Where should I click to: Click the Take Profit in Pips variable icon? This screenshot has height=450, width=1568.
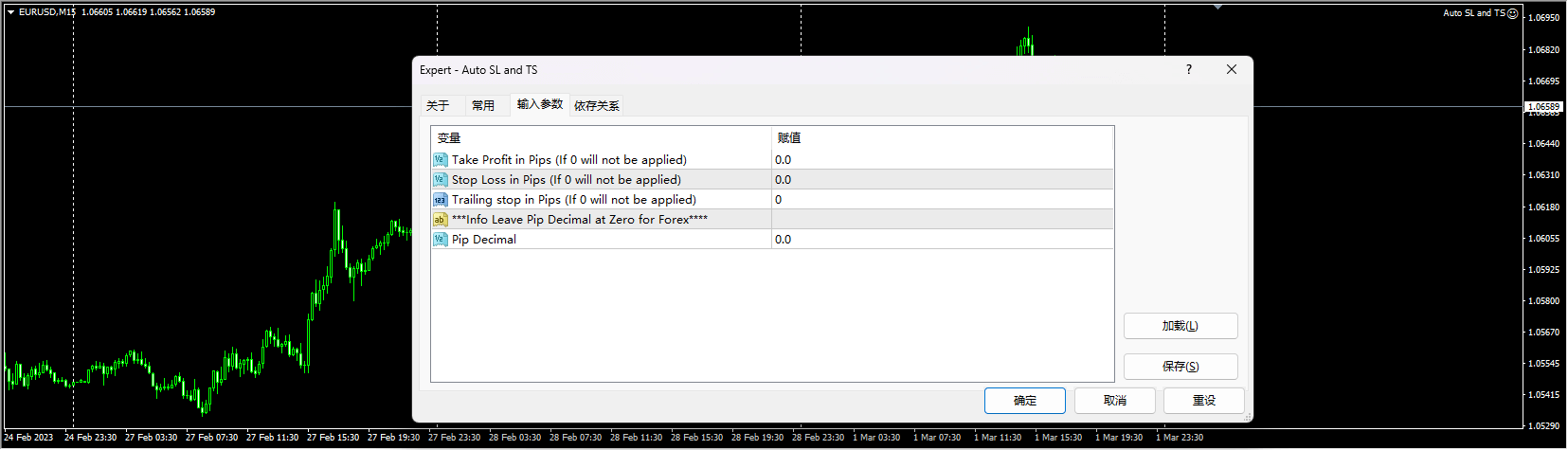(440, 160)
